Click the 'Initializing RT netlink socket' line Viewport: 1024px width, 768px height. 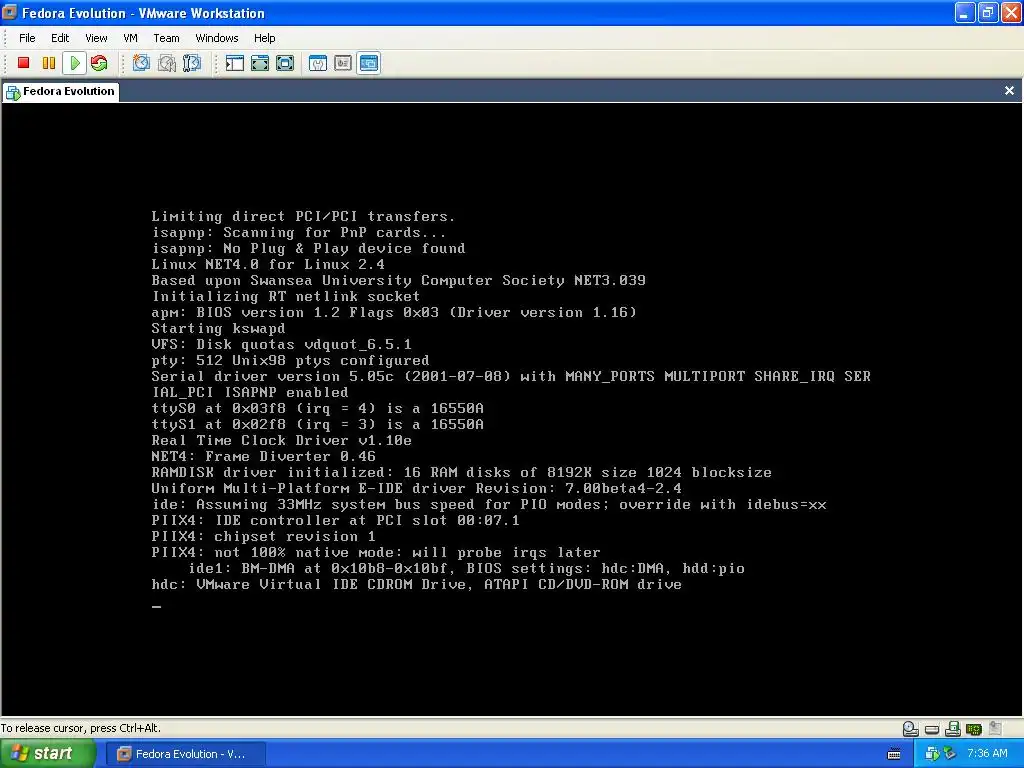286,296
